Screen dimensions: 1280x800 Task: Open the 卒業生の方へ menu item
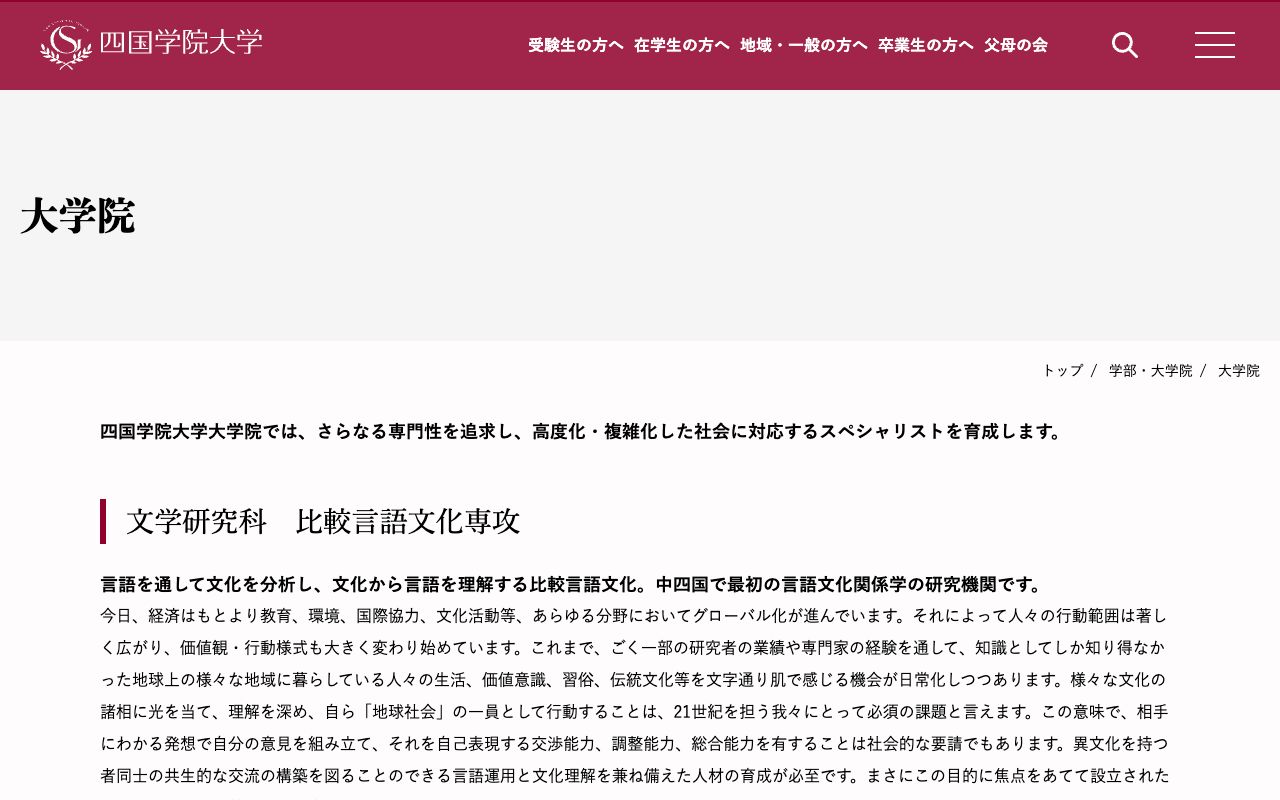925,44
